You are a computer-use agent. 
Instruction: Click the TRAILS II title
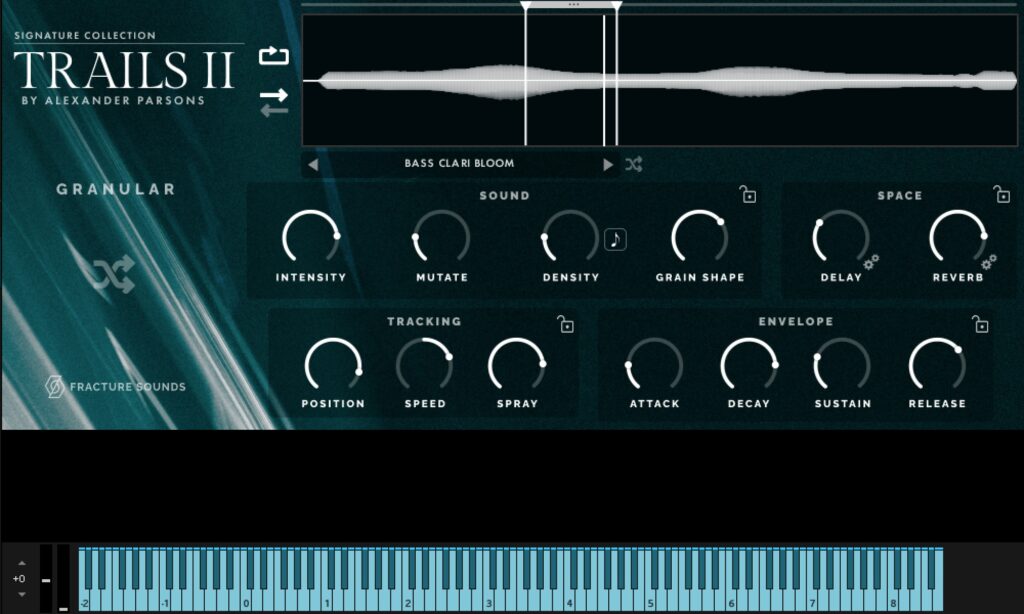(124, 70)
